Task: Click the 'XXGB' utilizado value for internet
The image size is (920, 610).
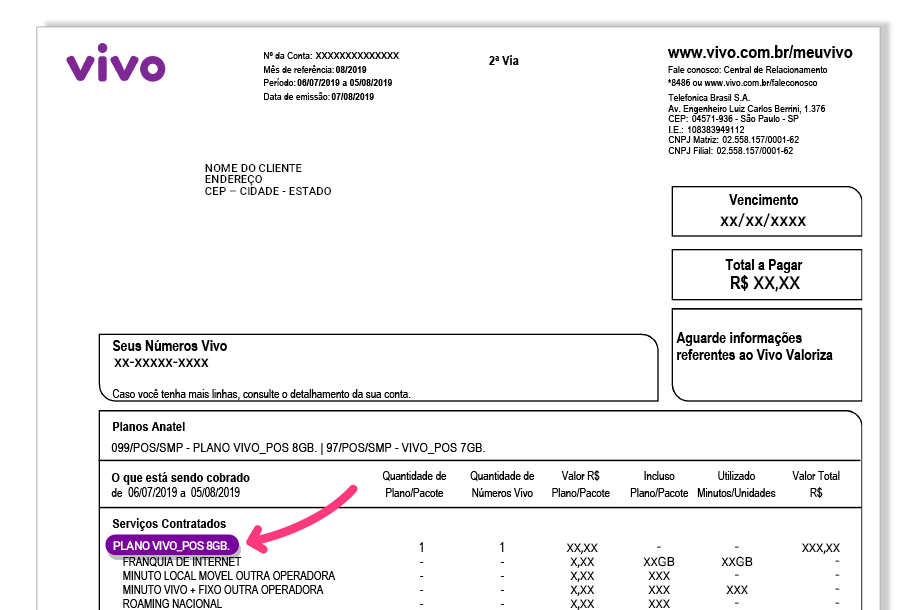Action: click(x=737, y=562)
